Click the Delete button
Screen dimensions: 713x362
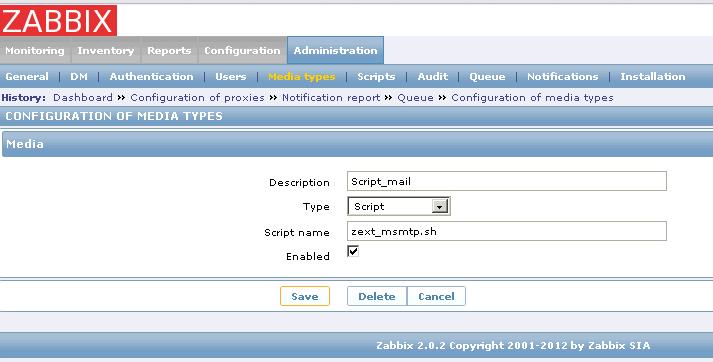point(377,296)
